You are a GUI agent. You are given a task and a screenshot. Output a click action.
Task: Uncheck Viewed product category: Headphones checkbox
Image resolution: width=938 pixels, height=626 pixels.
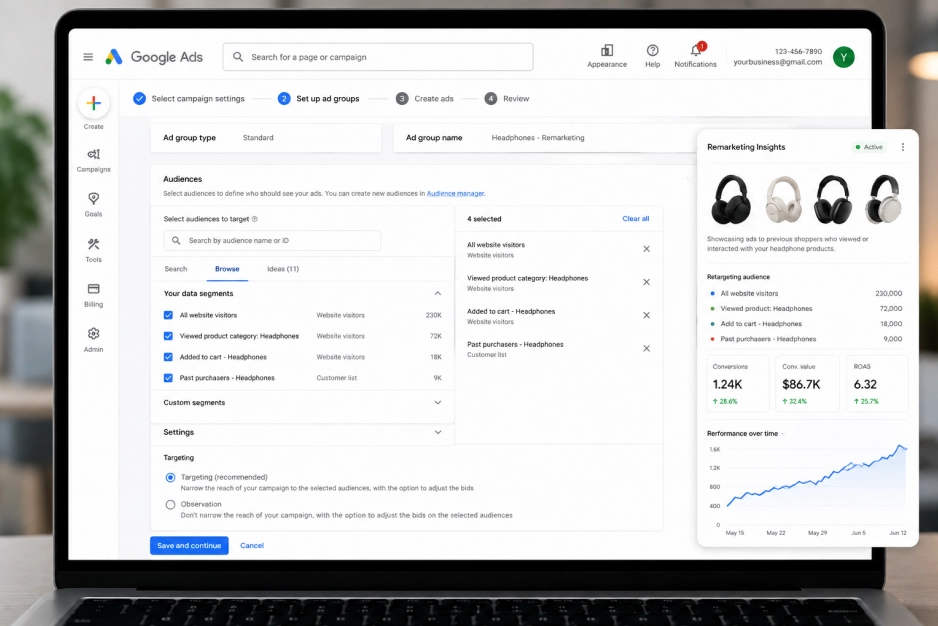(x=168, y=336)
